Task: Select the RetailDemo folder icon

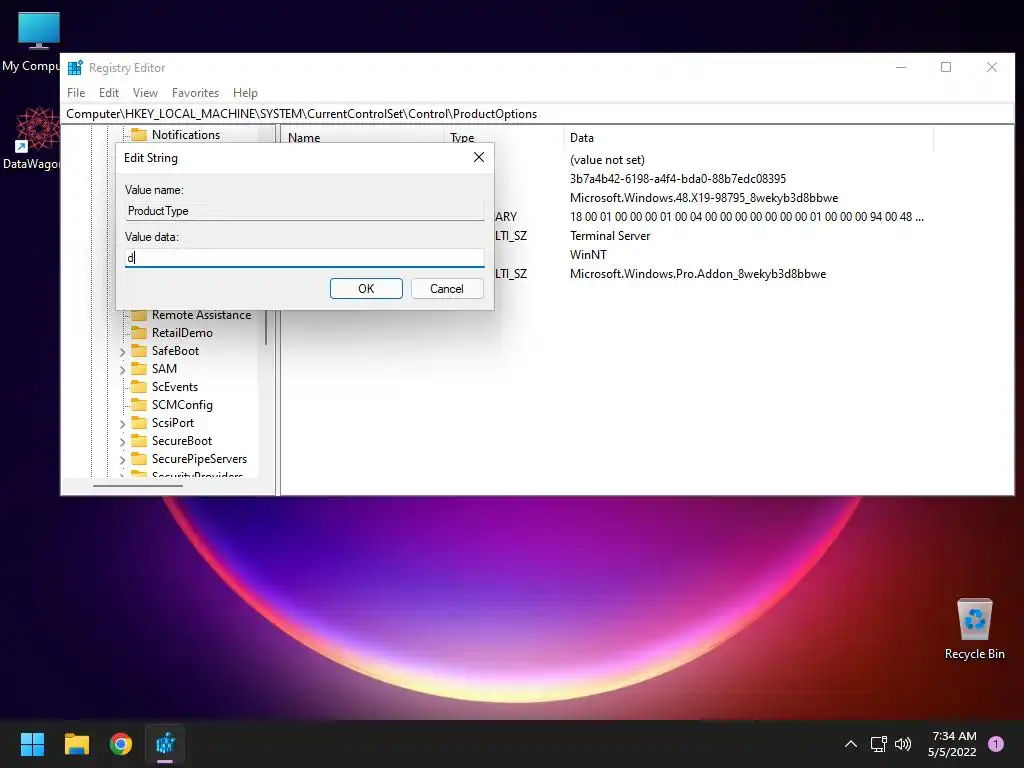Action: 138,333
